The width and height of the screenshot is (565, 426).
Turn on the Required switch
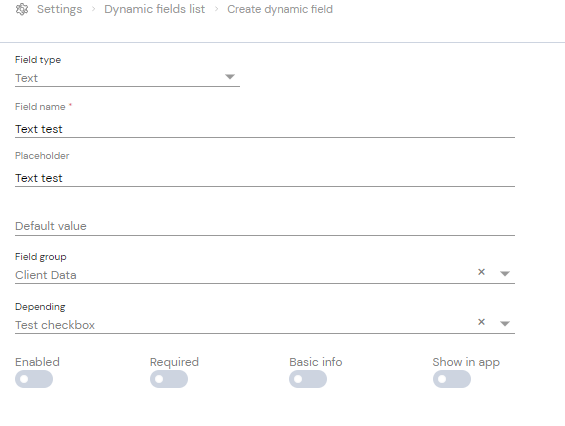pyautogui.click(x=169, y=379)
